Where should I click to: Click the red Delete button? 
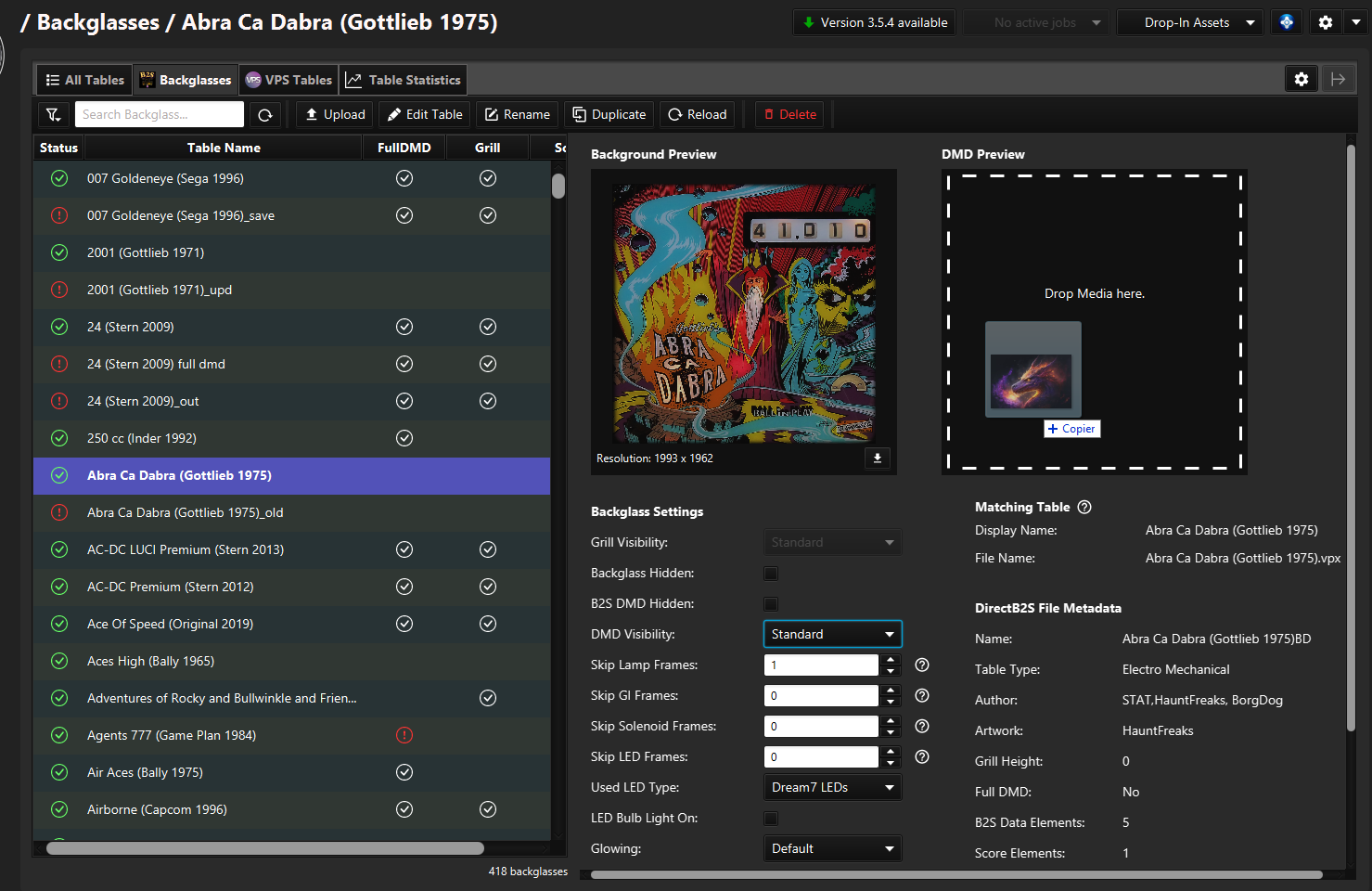point(790,114)
